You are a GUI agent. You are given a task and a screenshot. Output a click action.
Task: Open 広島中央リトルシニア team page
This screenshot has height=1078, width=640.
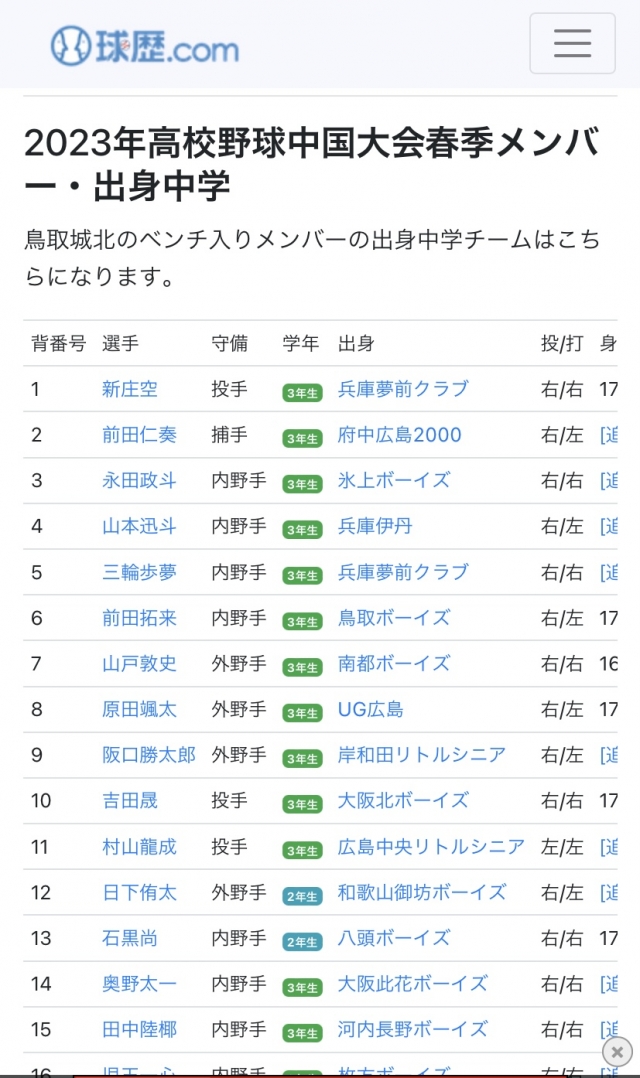pyautogui.click(x=431, y=846)
